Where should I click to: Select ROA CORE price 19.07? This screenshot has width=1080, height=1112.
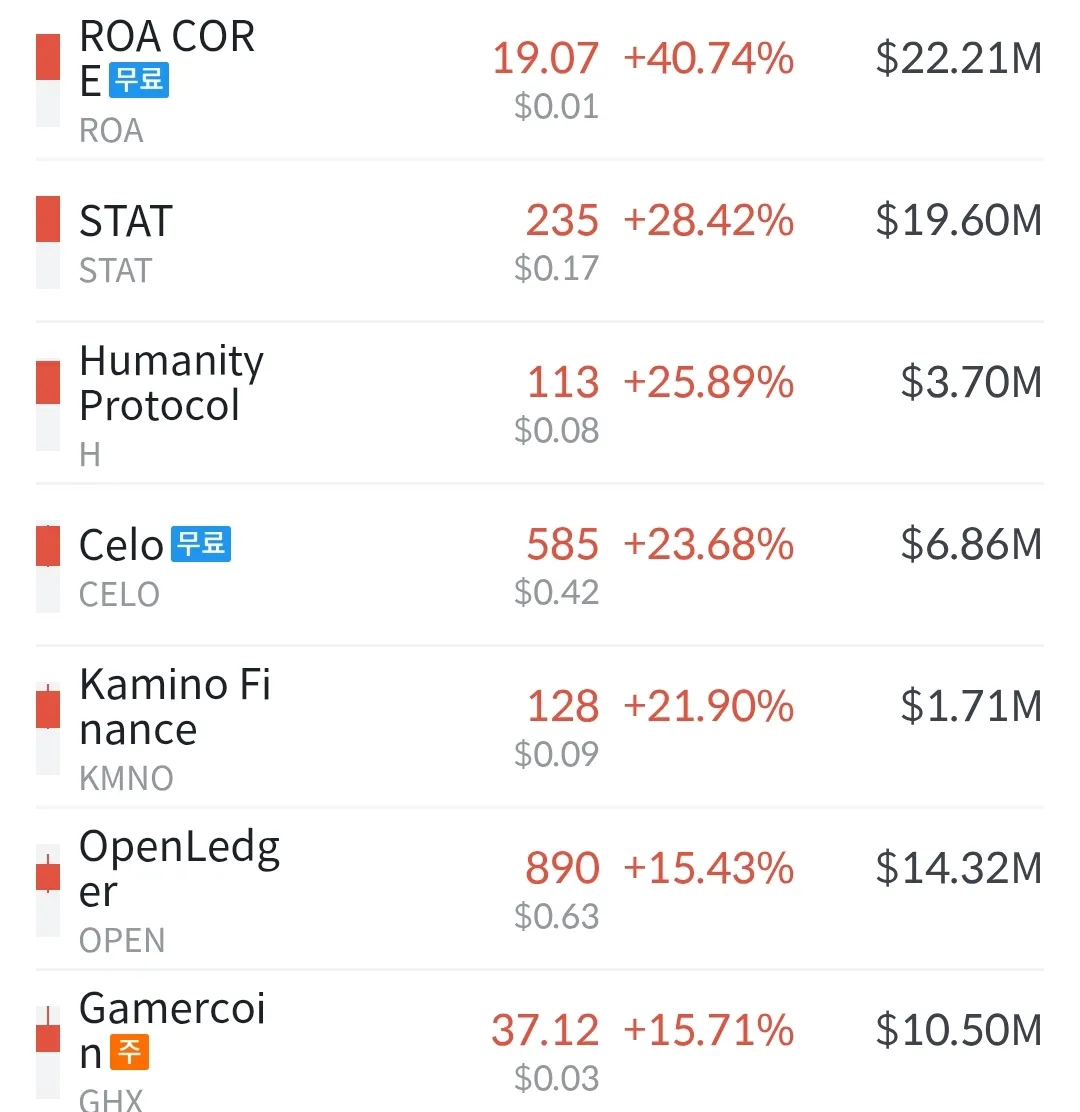click(x=545, y=58)
